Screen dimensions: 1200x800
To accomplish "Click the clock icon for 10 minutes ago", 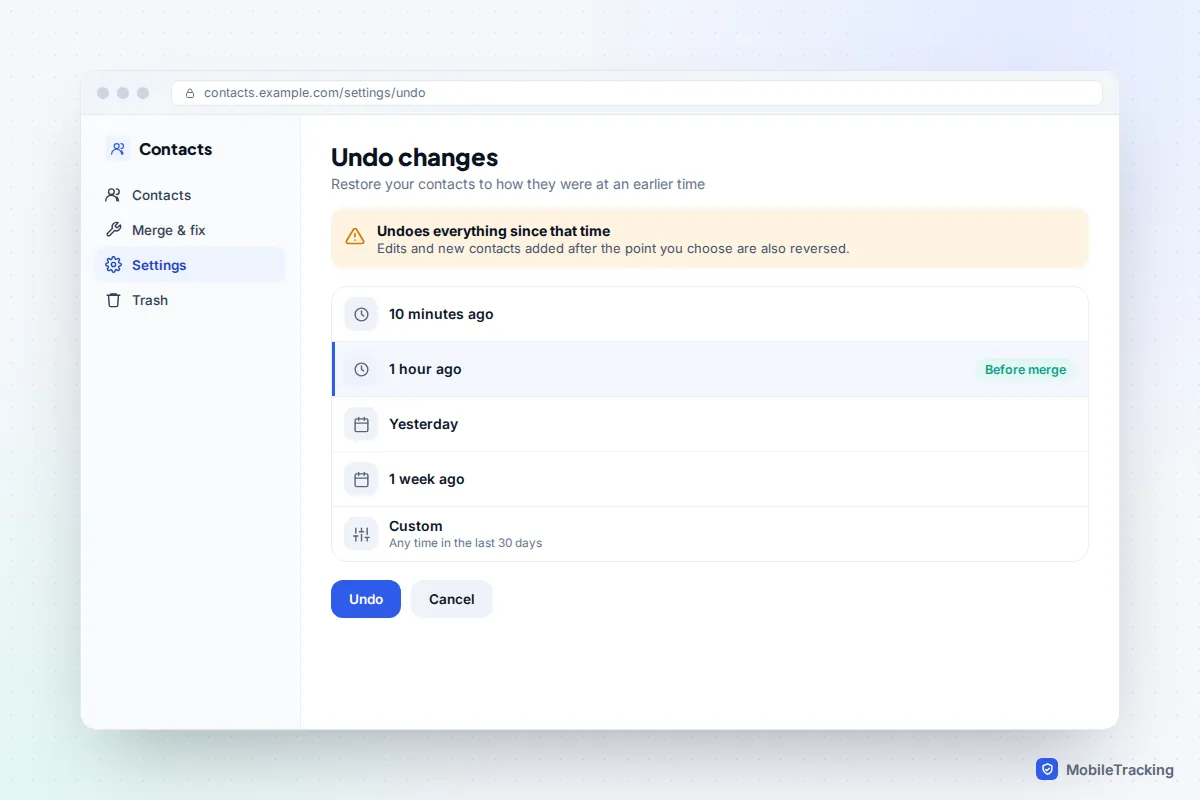I will [361, 314].
